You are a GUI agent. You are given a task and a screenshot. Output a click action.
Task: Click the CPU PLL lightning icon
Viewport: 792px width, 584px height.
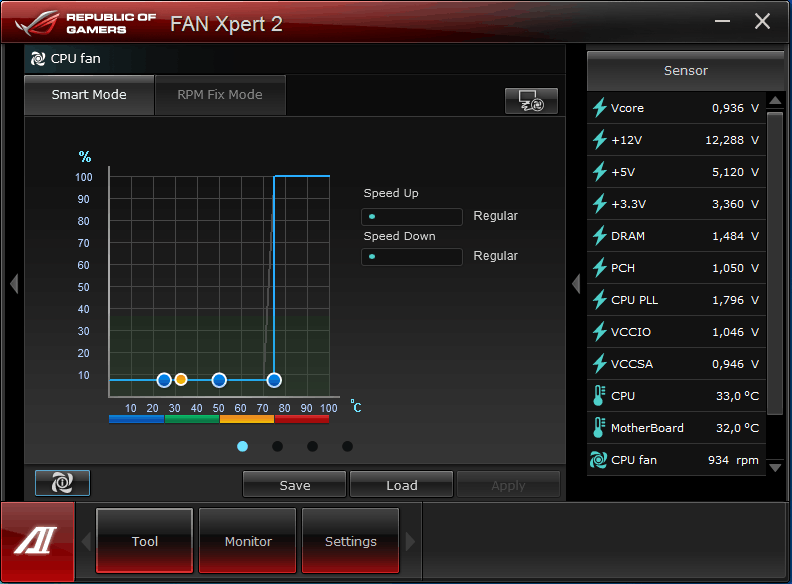(x=600, y=300)
